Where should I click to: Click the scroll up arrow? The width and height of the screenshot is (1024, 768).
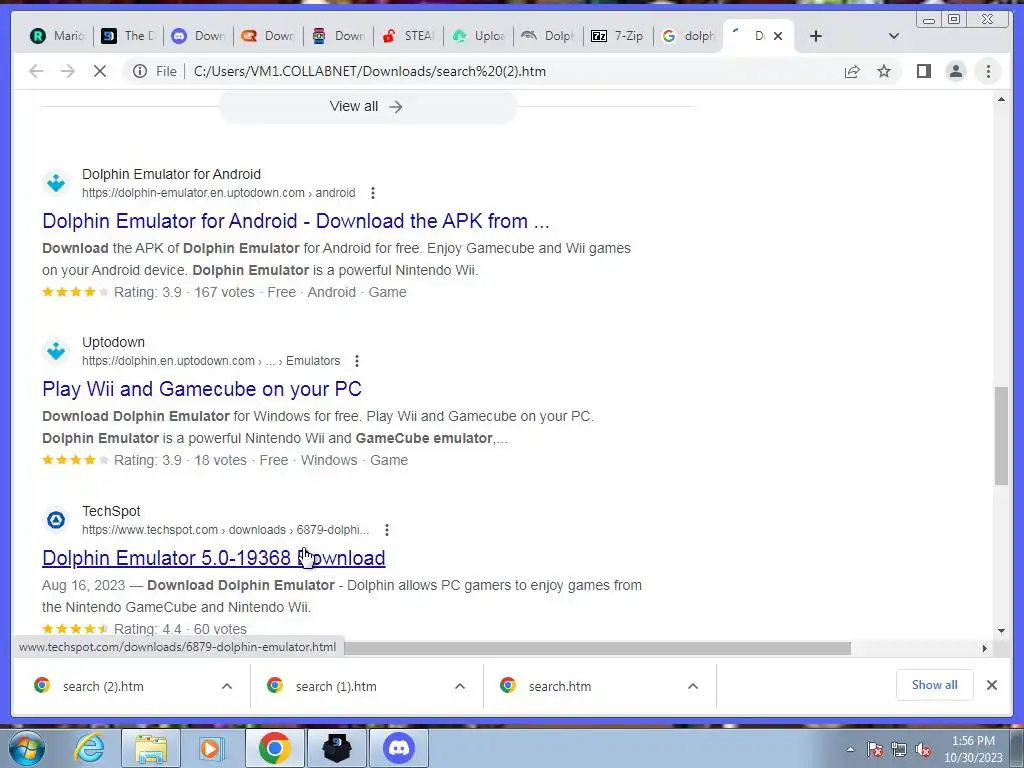1001,99
